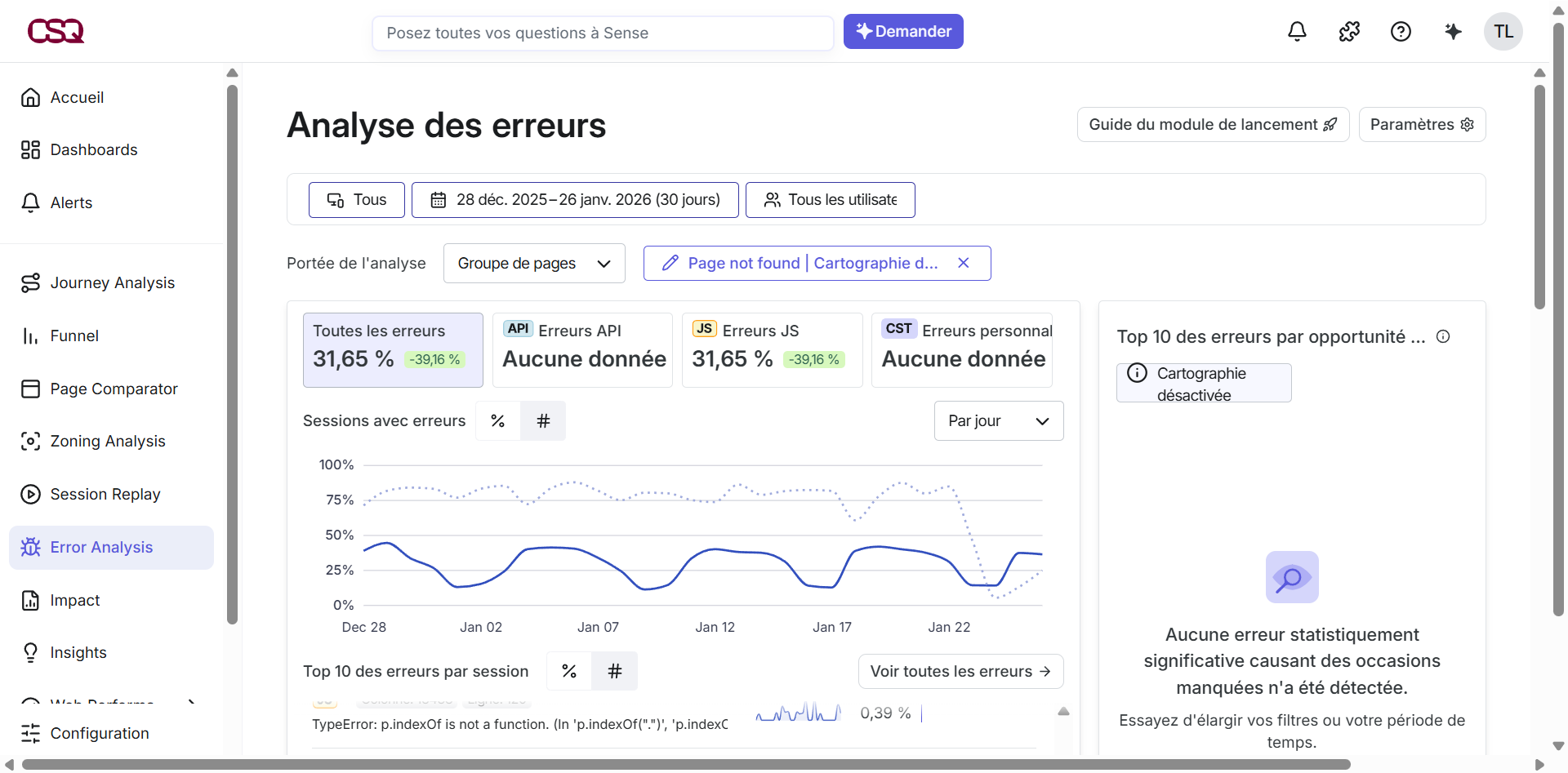Open the Groupe de pages dropdown
1568x773 pixels.
533,263
